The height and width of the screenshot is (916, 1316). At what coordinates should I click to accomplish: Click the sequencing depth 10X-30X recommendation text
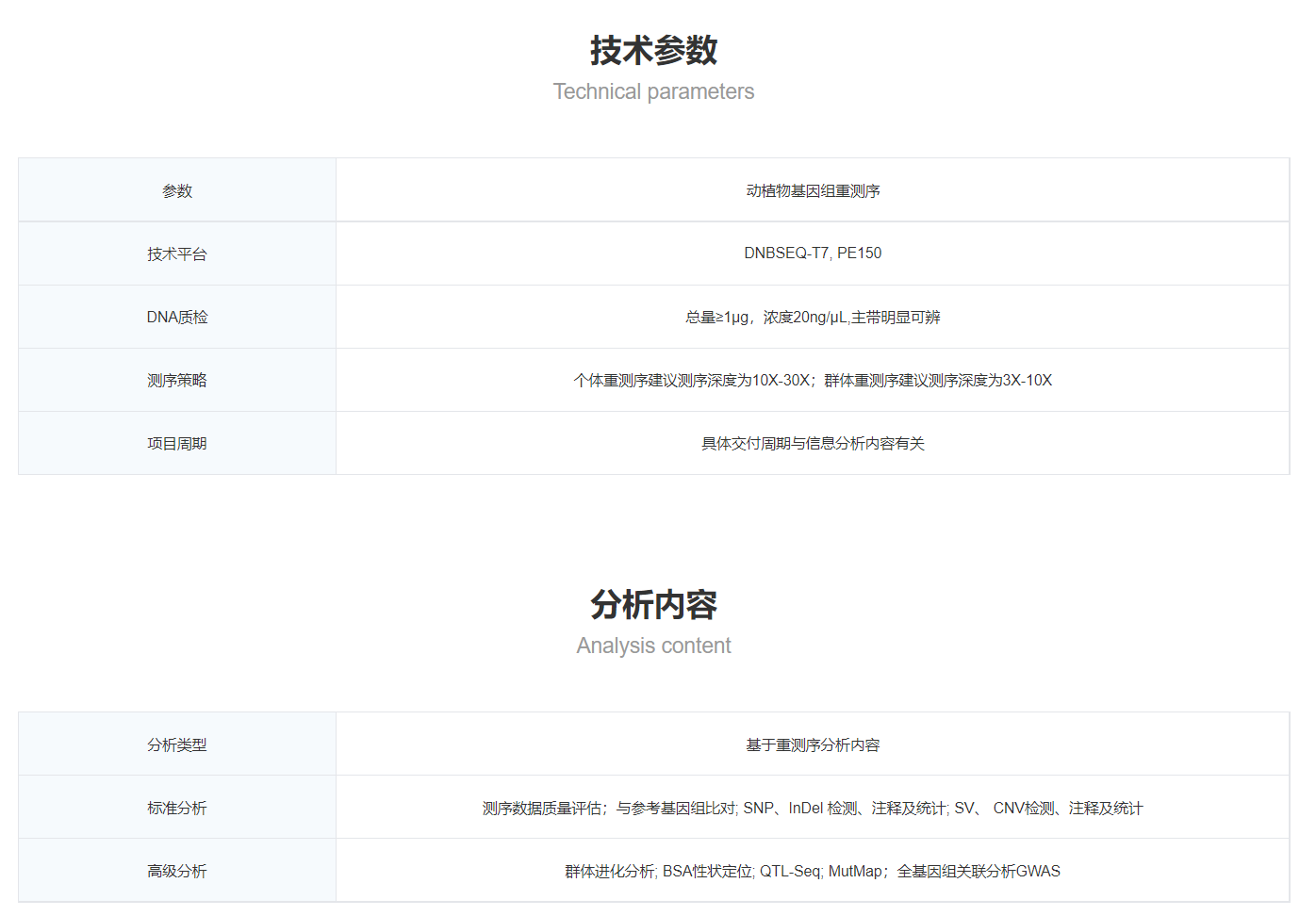813,381
